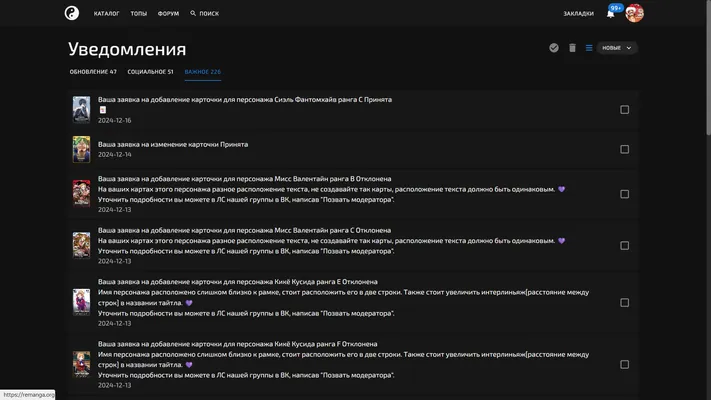711x400 pixels.
Task: Click the Мисс Валентайн ранга C Отклонена title
Action: tap(244, 230)
